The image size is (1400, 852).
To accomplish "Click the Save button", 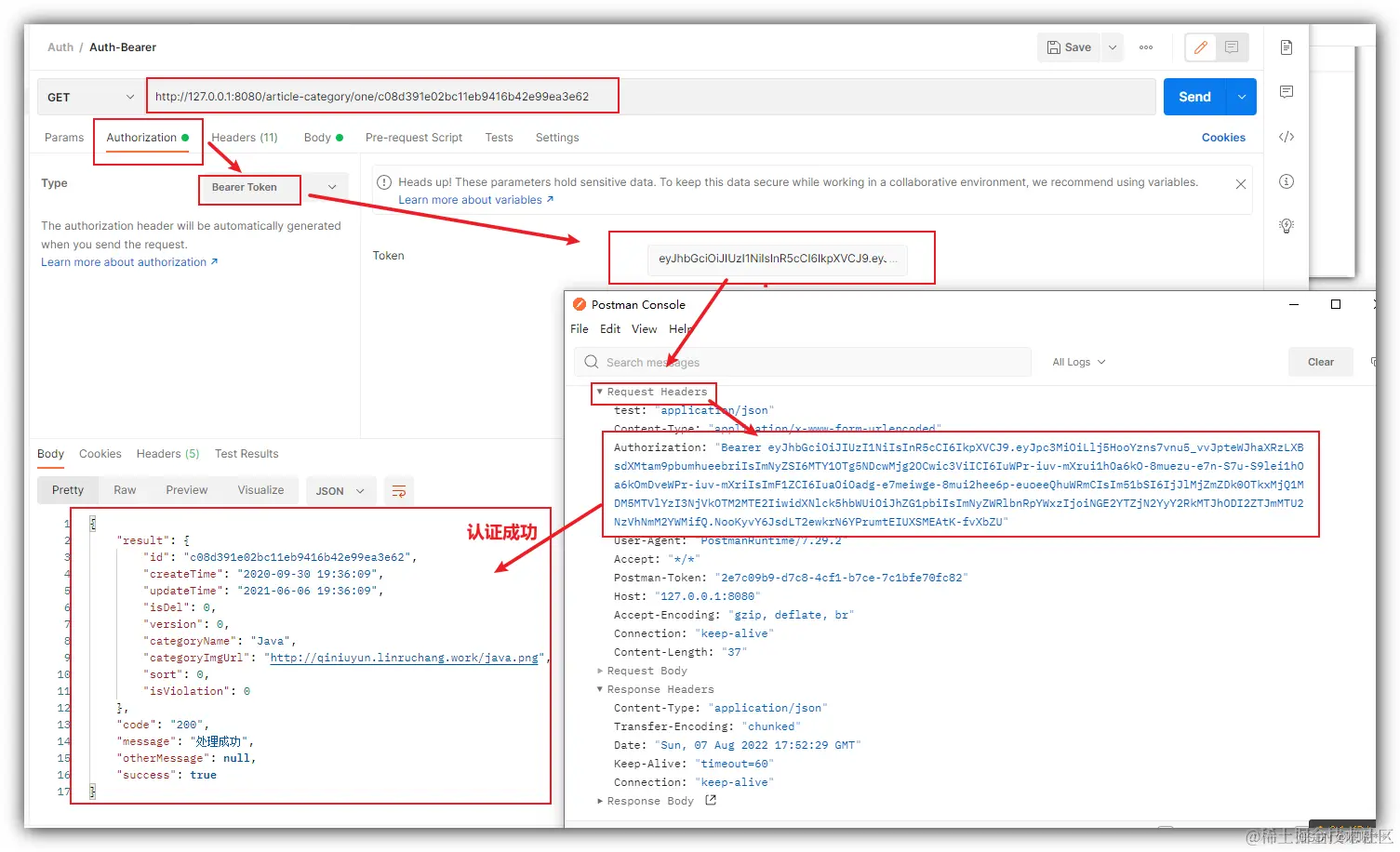I will [x=1069, y=47].
